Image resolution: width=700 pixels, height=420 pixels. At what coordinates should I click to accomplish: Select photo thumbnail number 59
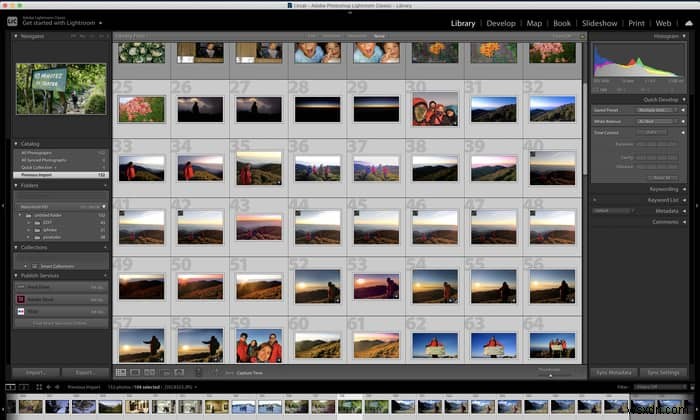pos(259,345)
